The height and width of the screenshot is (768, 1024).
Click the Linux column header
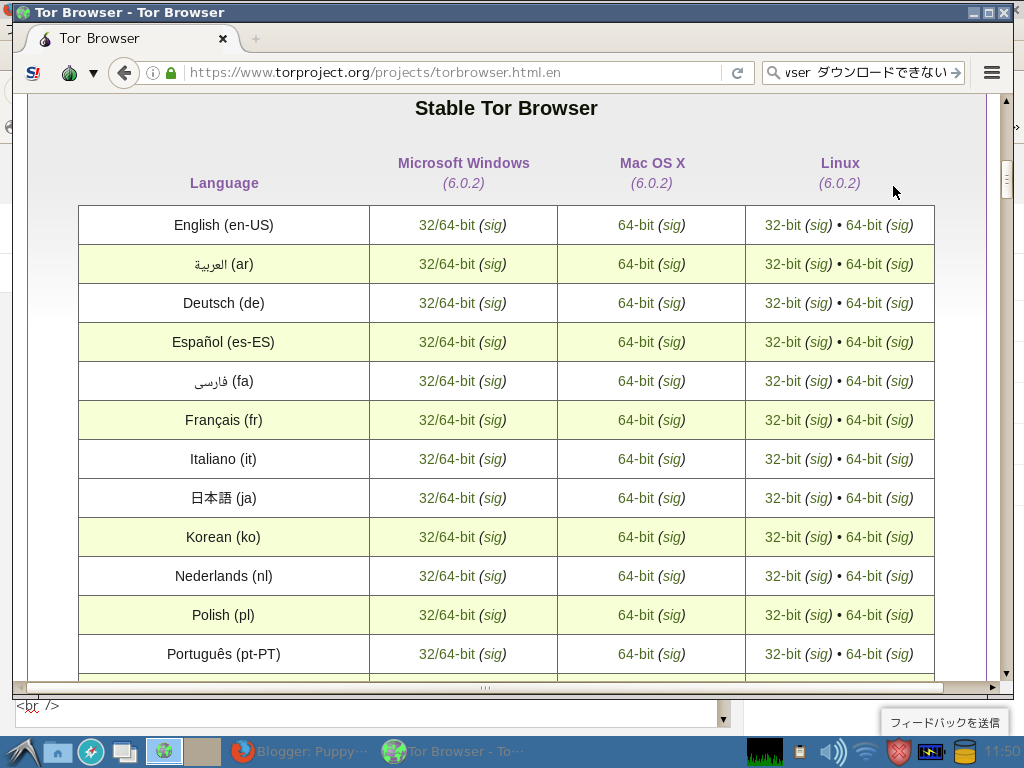(x=840, y=163)
